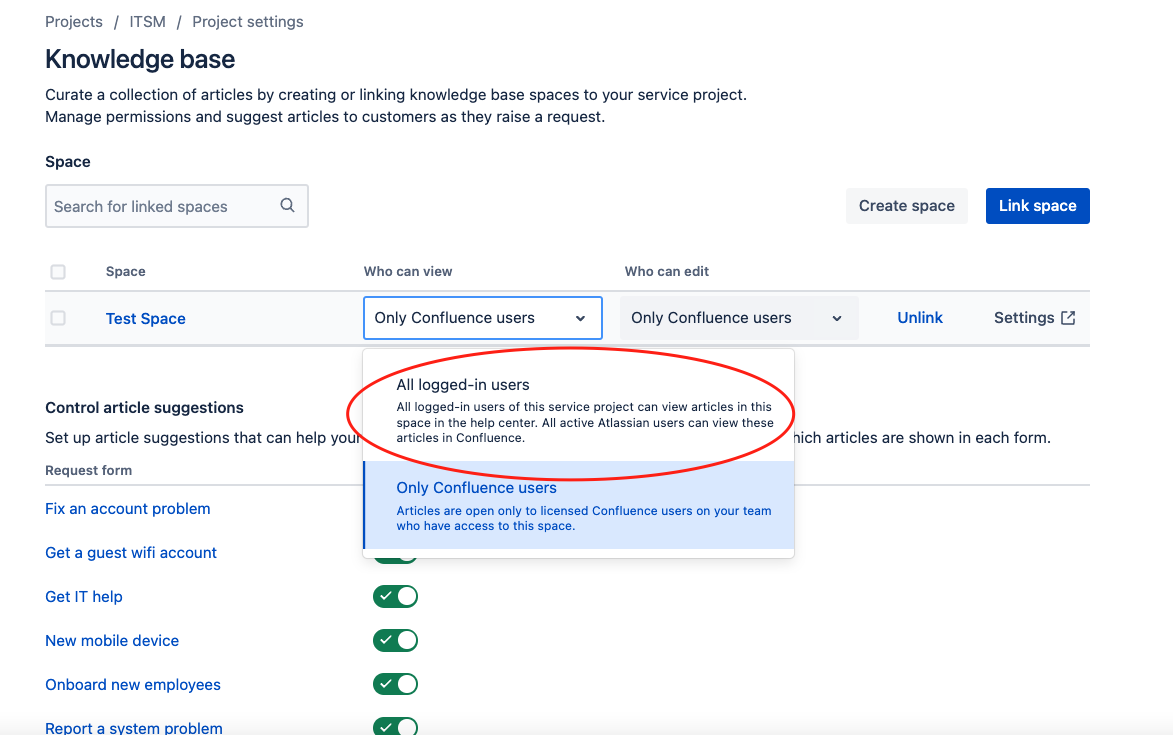Select all spaces header checkbox
The width and height of the screenshot is (1173, 735).
[x=58, y=271]
